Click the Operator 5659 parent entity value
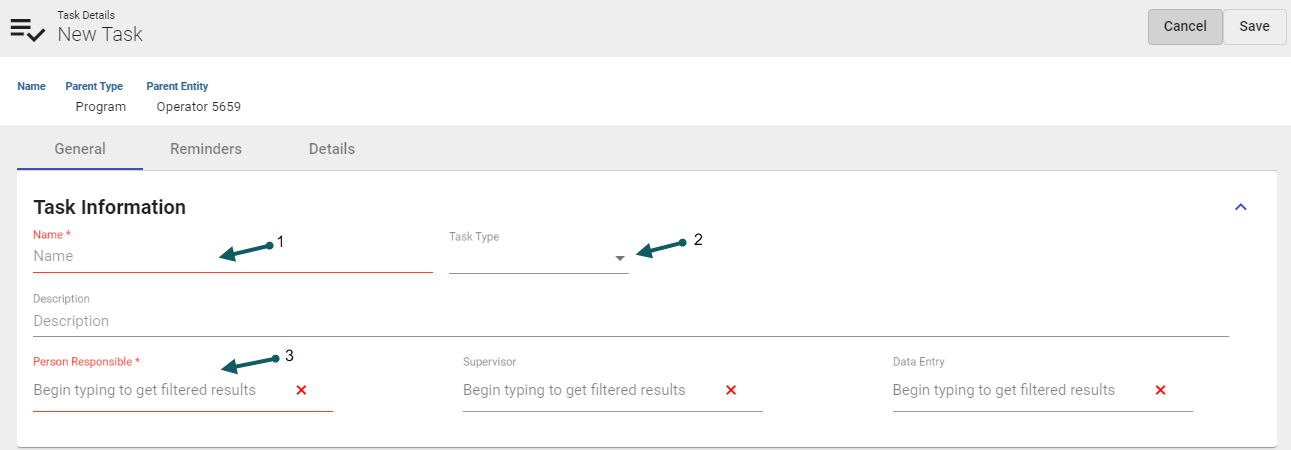1291x450 pixels. click(198, 107)
